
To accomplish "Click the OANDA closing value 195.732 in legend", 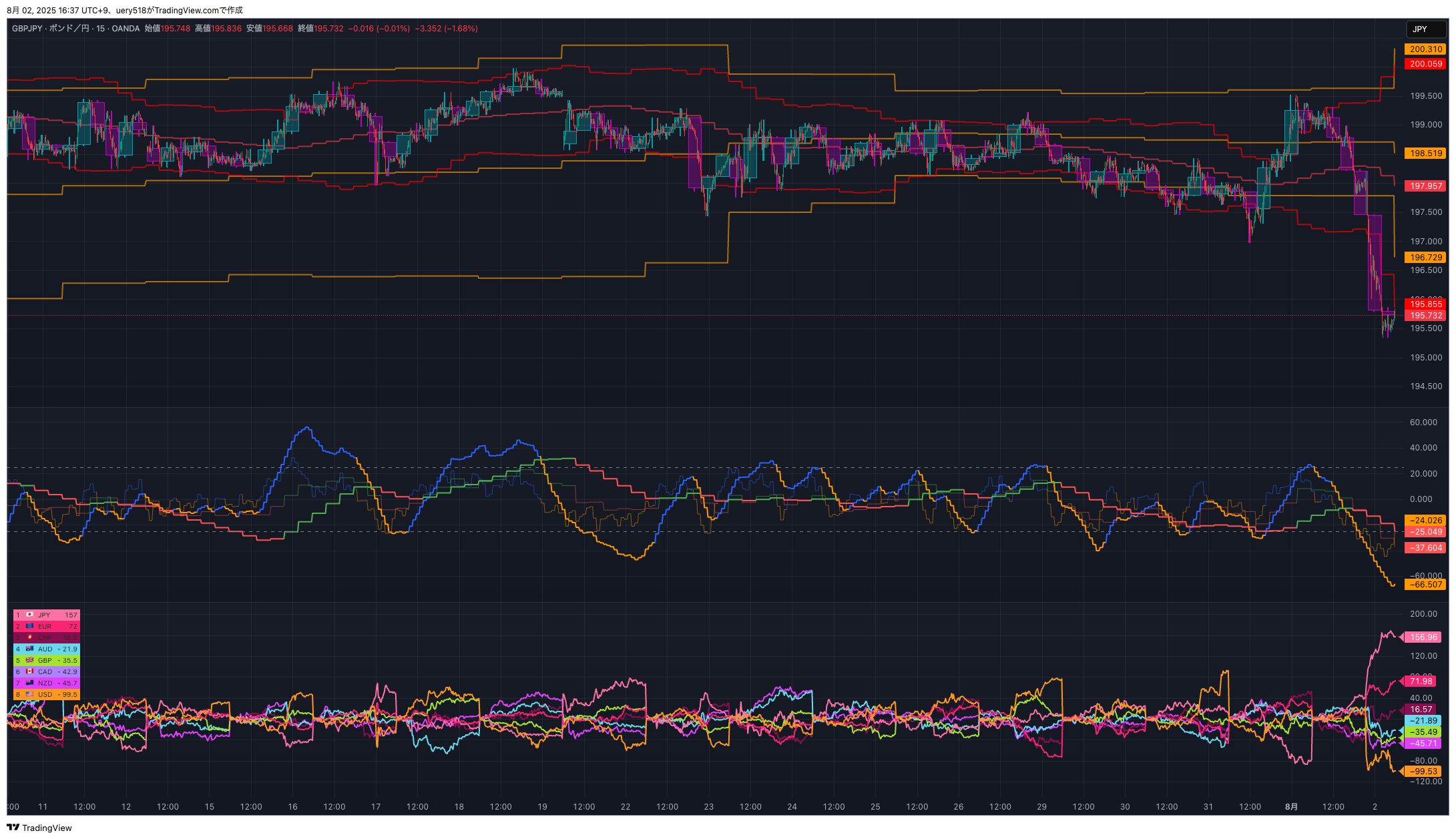I will coord(328,29).
